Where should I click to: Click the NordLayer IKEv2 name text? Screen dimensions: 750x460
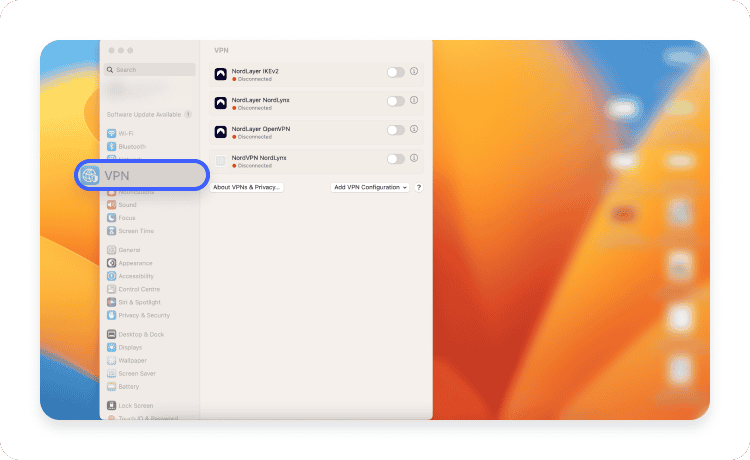pos(255,71)
